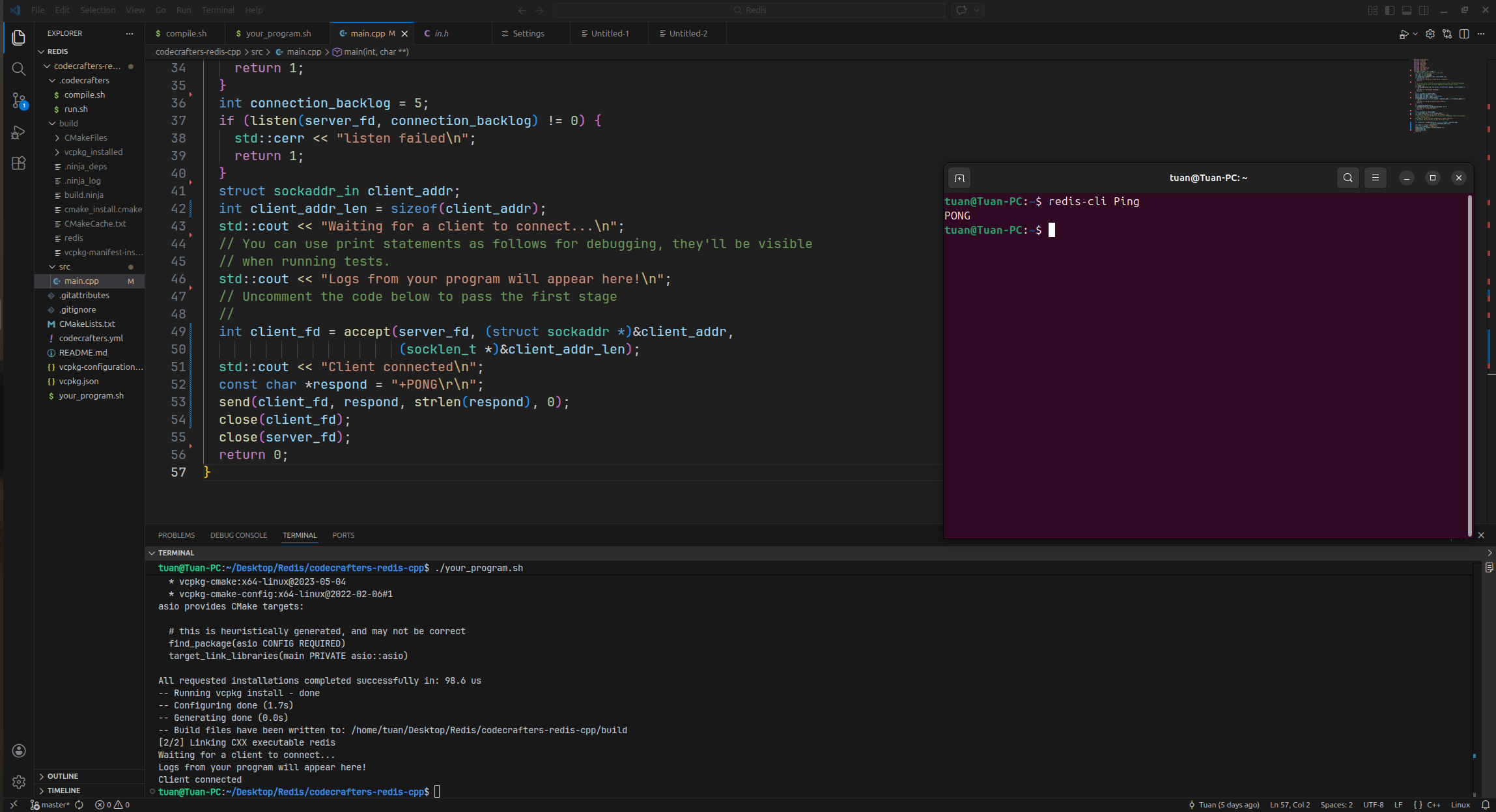
Task: Open the debug run dropdown arrow
Action: point(1415,34)
